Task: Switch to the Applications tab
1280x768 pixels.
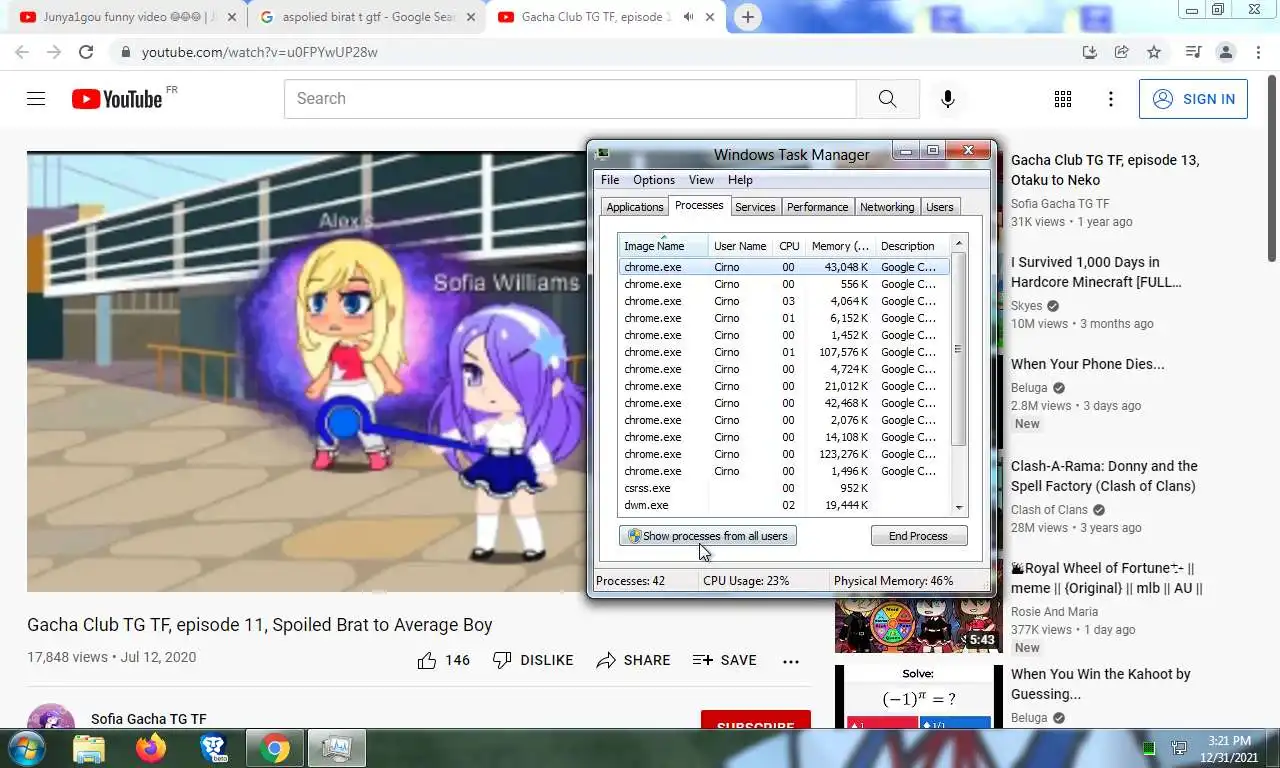Action: click(635, 207)
